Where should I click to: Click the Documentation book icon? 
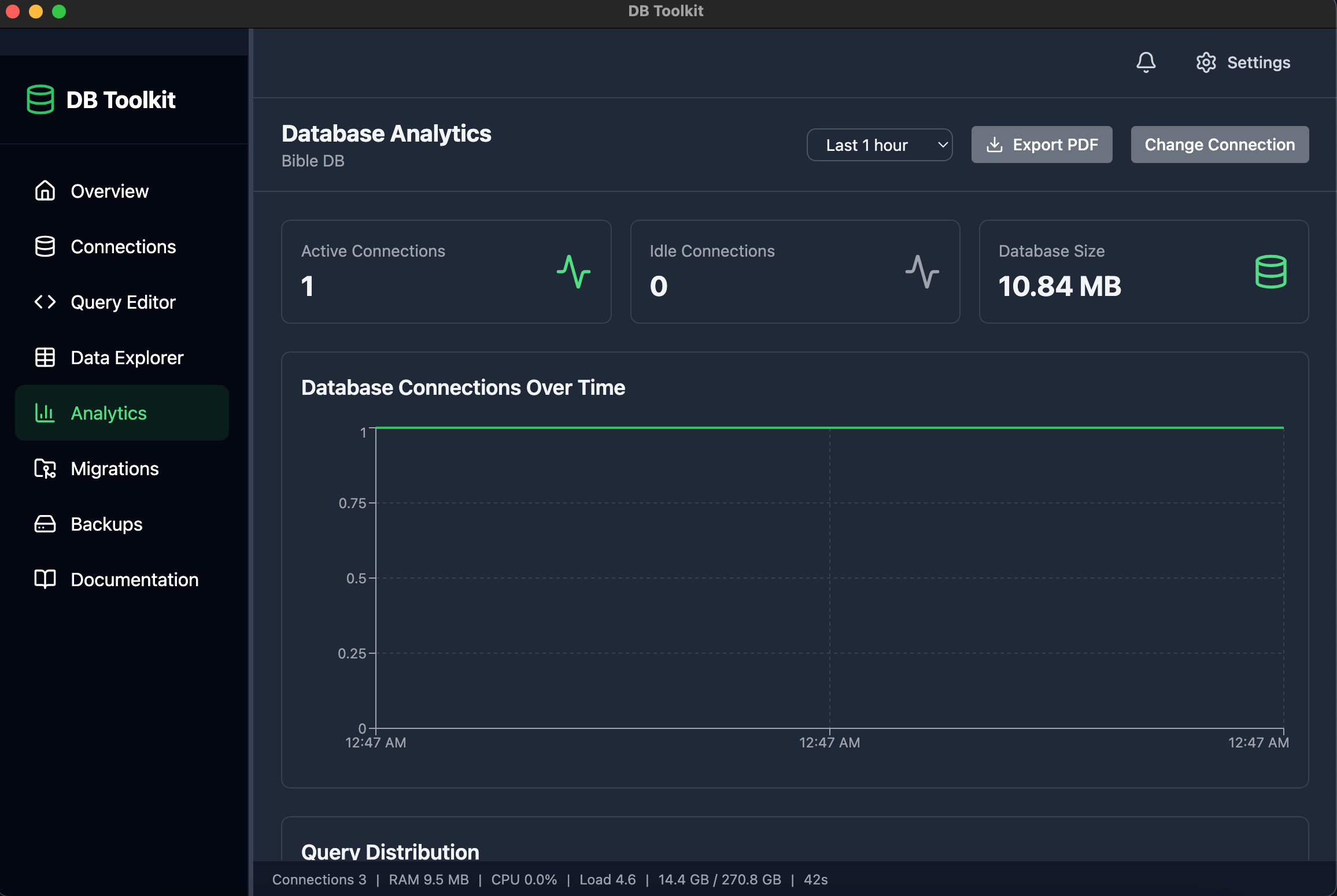click(x=45, y=579)
